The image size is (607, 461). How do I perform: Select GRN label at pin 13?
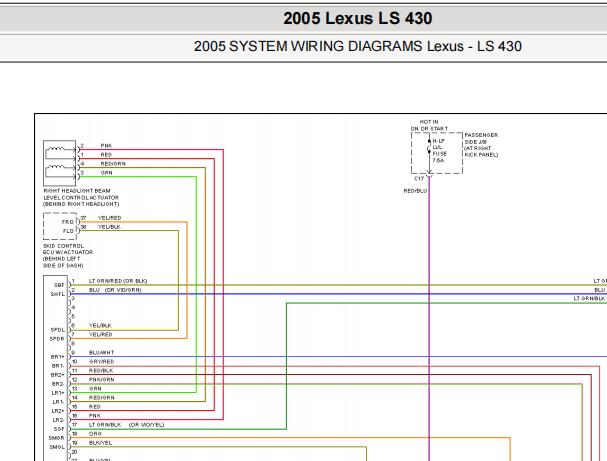pos(95,389)
